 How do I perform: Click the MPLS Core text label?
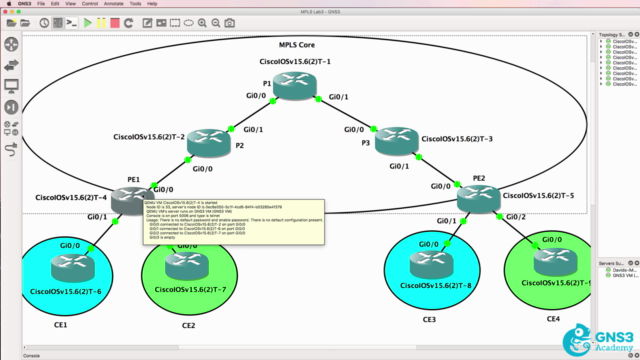[x=297, y=45]
